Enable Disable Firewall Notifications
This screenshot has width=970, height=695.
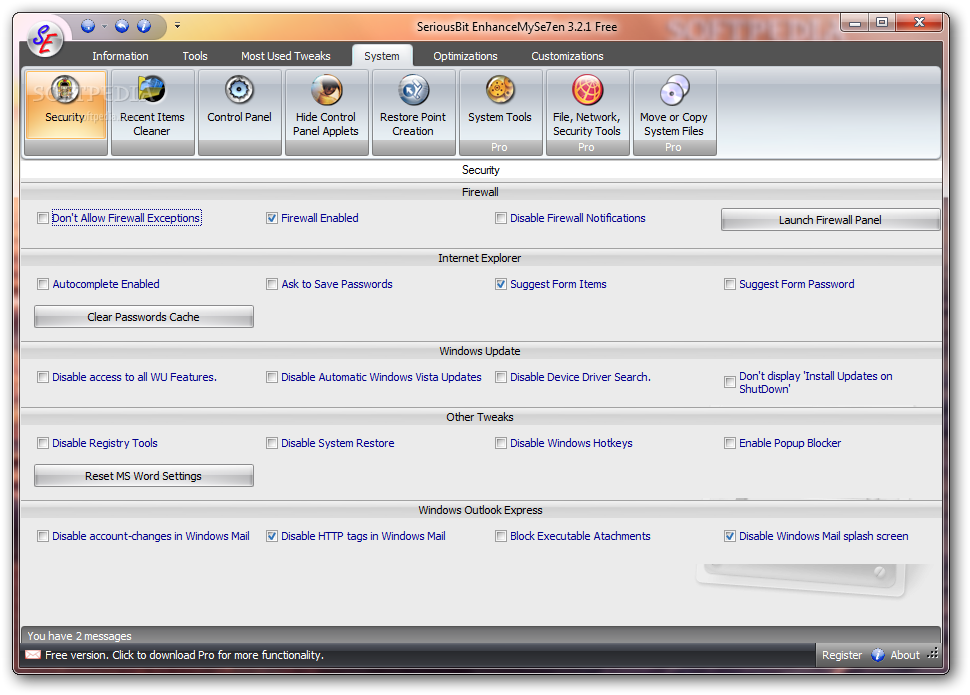[x=500, y=218]
